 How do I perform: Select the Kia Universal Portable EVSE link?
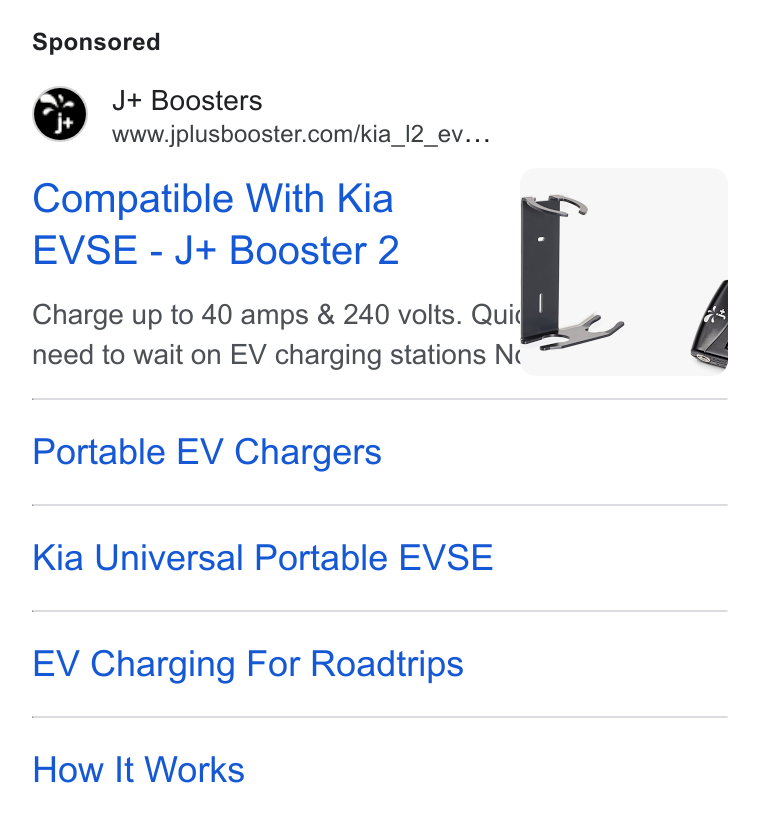tap(263, 557)
